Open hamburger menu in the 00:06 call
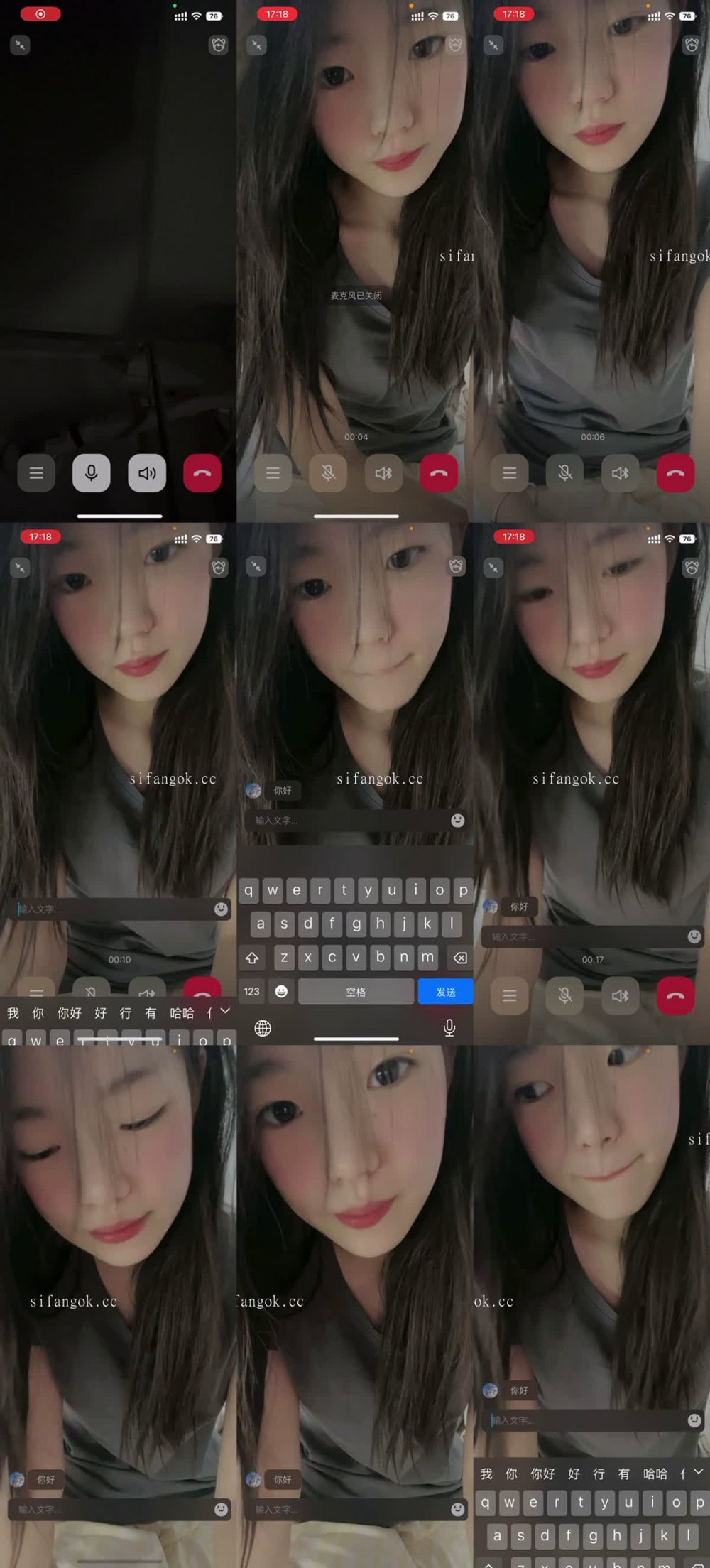The image size is (710, 1568). 509,472
